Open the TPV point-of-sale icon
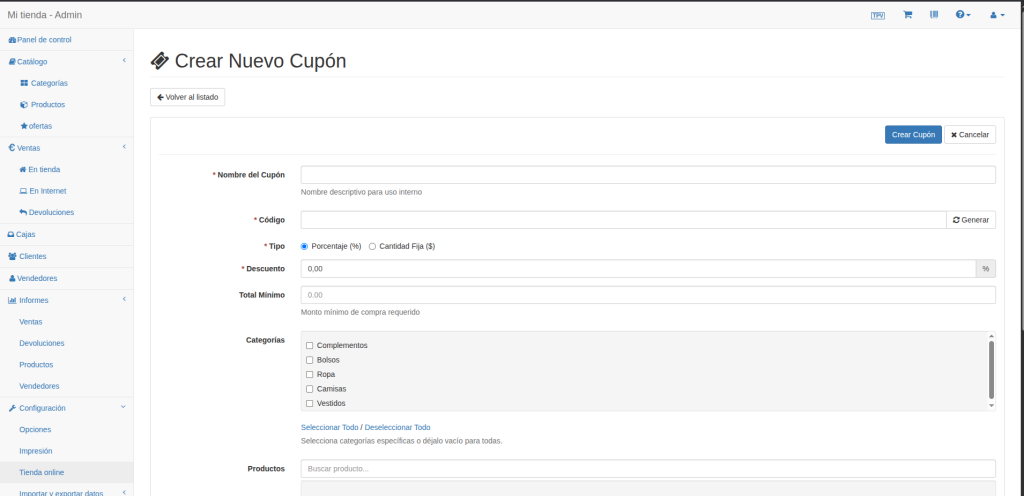The image size is (1024, 496). pyautogui.click(x=878, y=15)
